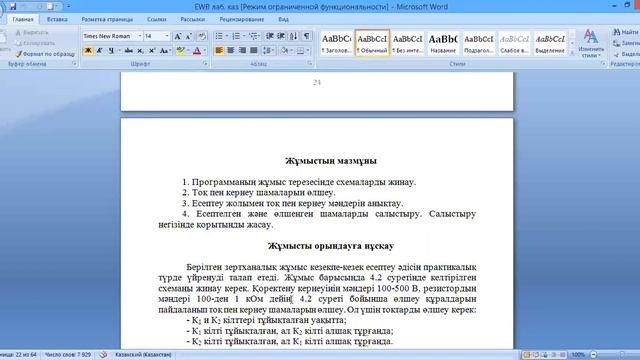The height and width of the screenshot is (360, 640).
Task: Sort text alphabetically
Action: [x=293, y=36]
